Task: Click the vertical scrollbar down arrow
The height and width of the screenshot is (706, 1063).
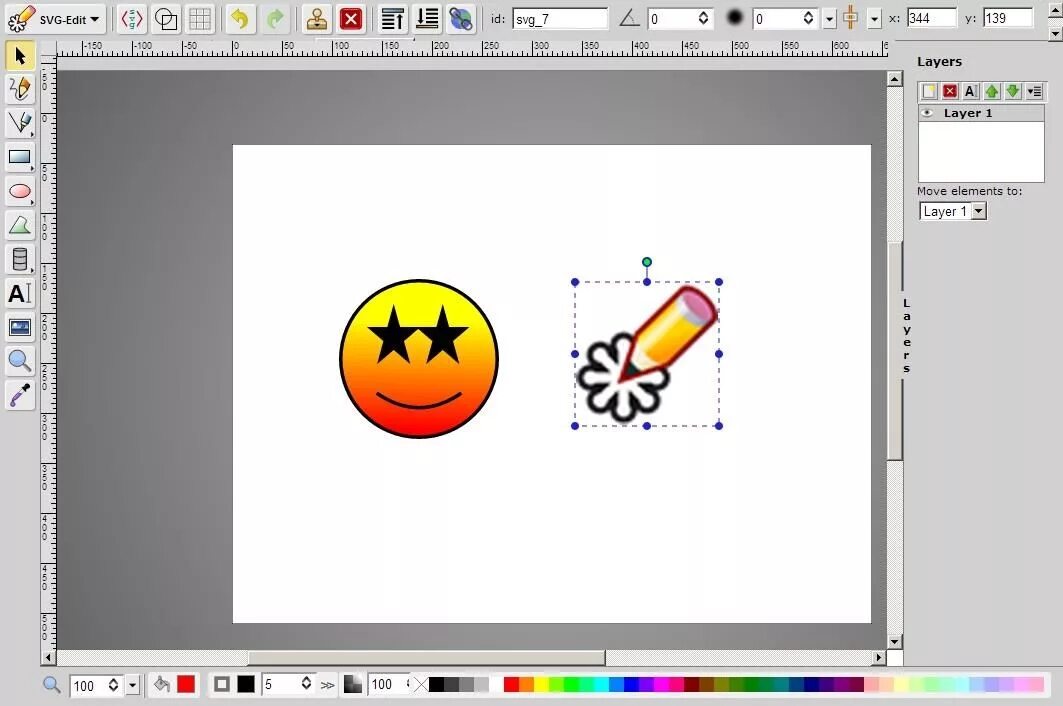Action: pos(895,641)
